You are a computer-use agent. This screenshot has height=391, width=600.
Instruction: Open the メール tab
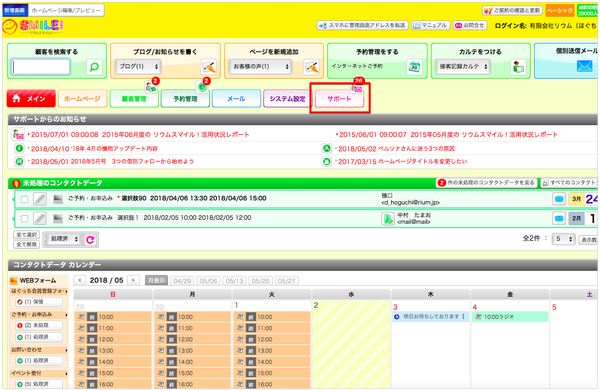(236, 99)
